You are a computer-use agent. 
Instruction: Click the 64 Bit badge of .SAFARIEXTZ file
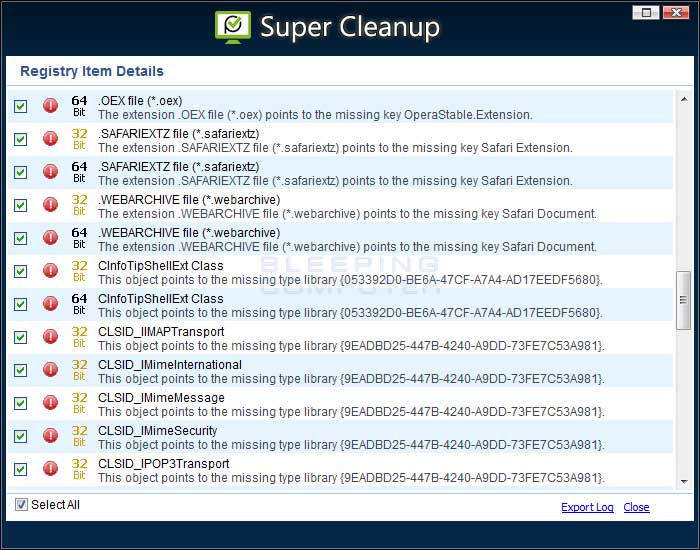tap(79, 172)
